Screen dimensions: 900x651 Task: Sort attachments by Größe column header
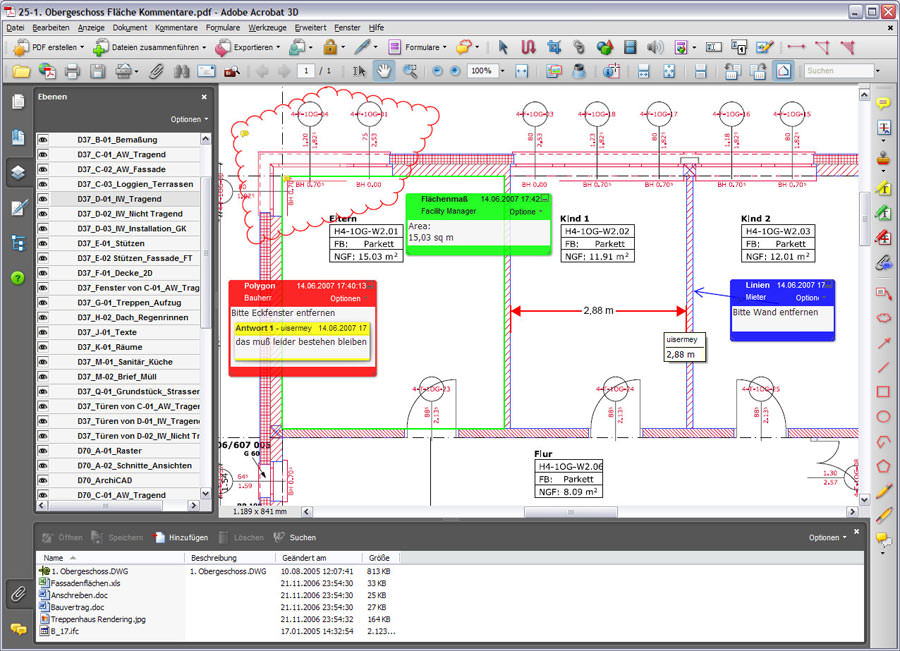(x=379, y=558)
